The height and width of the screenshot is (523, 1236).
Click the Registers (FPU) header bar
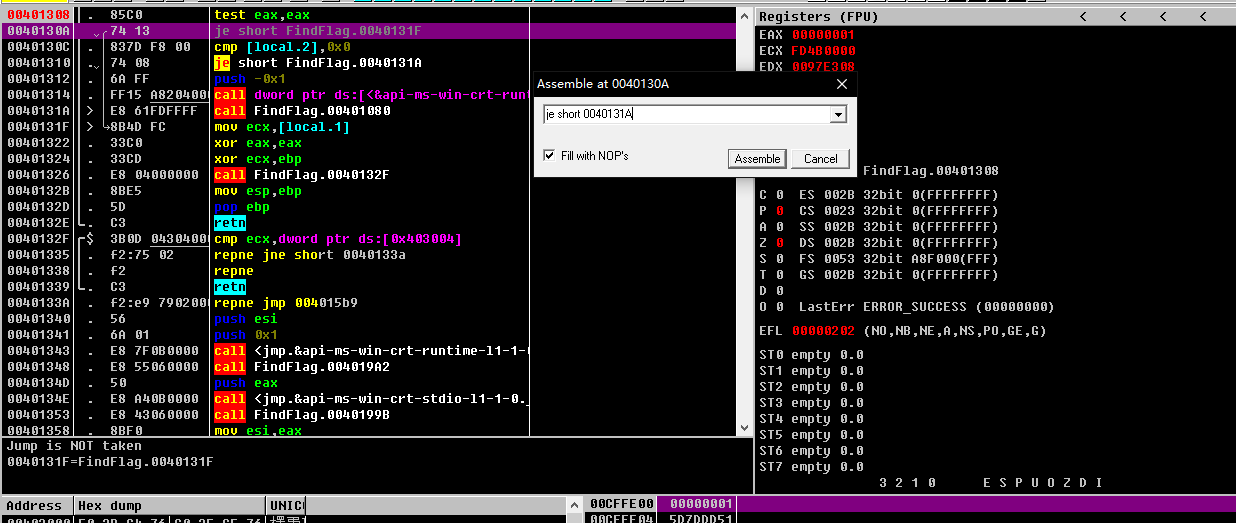click(995, 16)
